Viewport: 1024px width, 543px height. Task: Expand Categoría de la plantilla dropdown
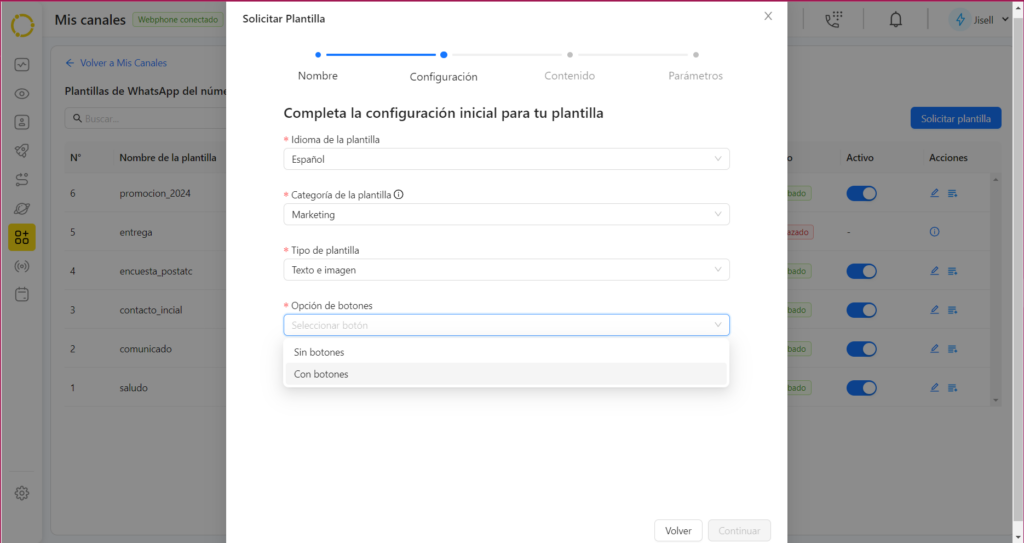click(x=506, y=214)
